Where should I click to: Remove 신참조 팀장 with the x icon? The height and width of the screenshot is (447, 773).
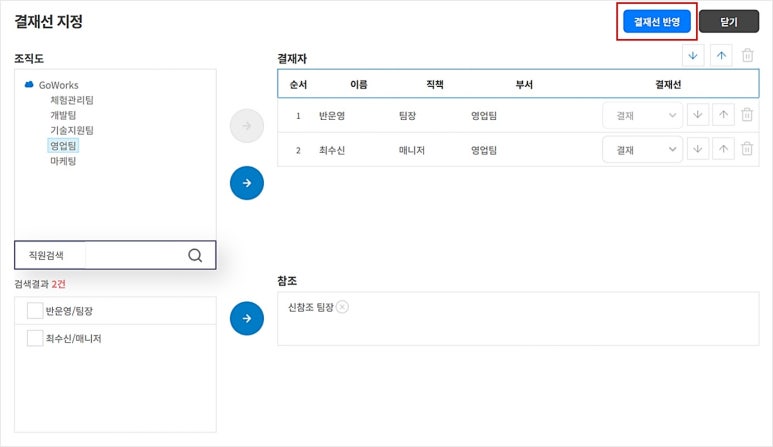click(x=343, y=307)
